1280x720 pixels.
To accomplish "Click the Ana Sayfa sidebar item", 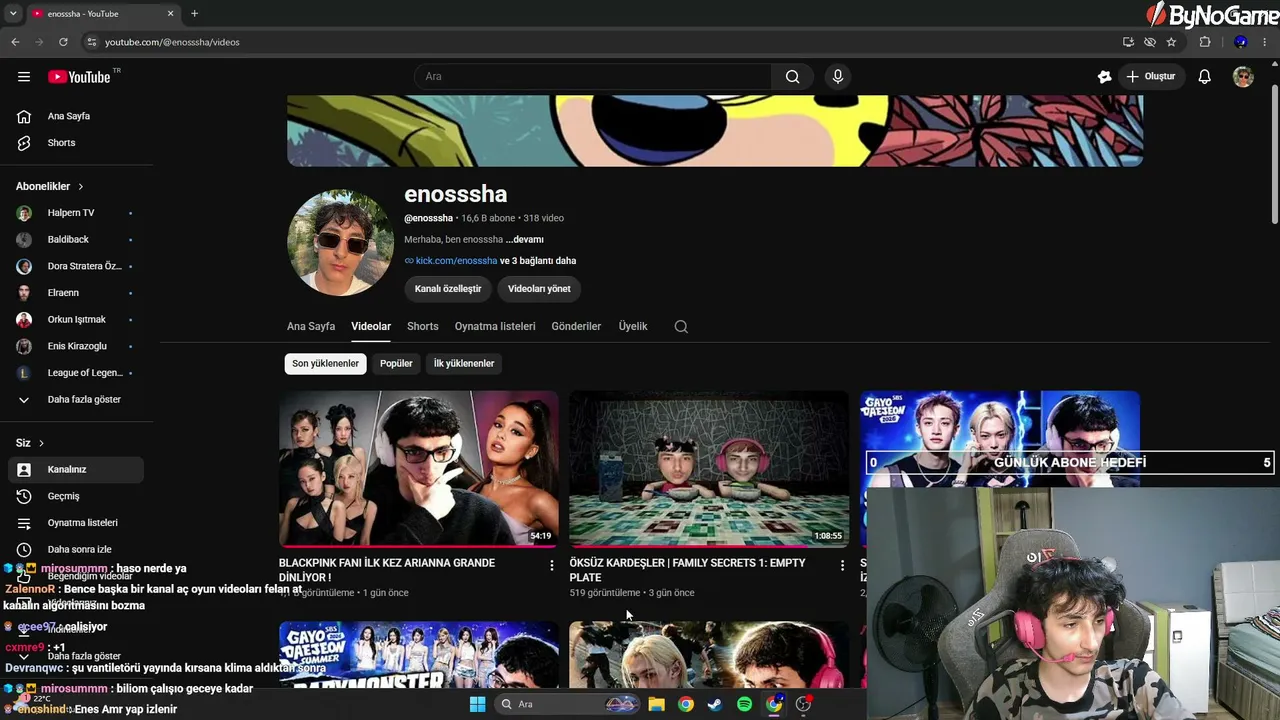I will tap(76, 116).
